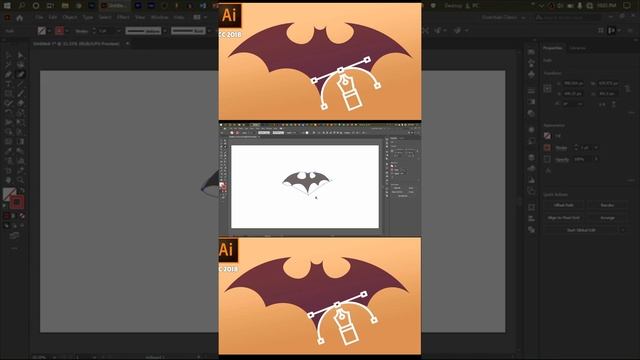Open the Object menu
The width and height of the screenshot is (640, 360).
pos(70,18)
